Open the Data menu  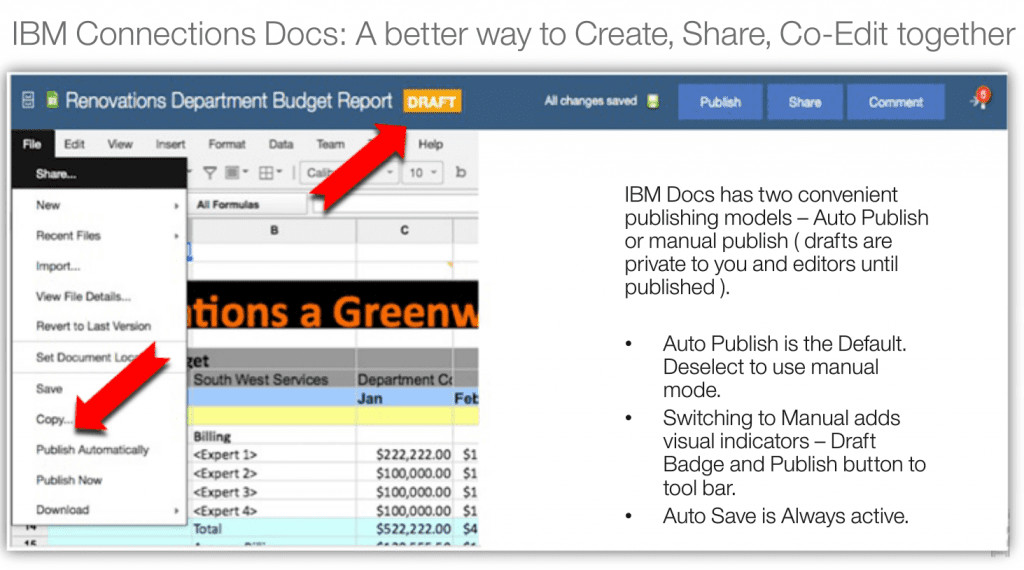tap(281, 144)
